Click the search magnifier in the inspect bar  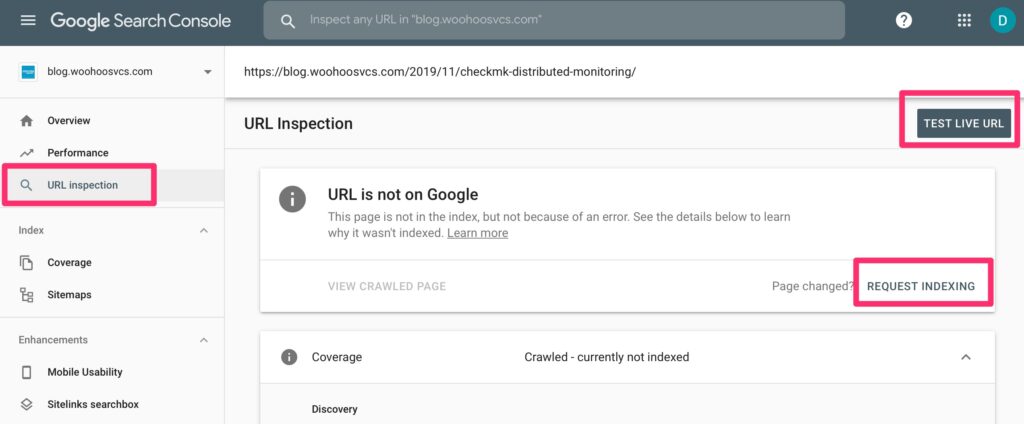pos(288,20)
